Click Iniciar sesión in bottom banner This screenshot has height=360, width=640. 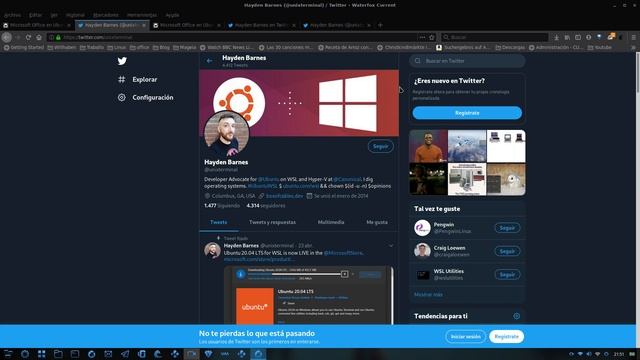tap(465, 337)
